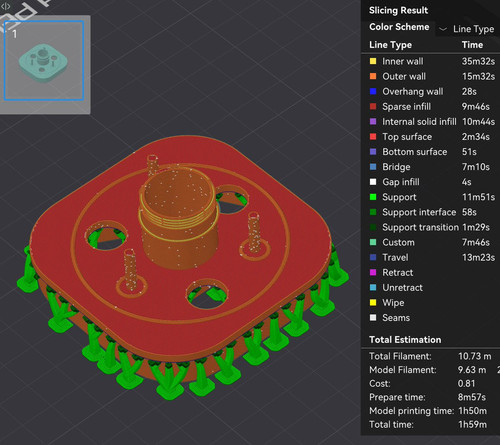Screen dimensions: 500x445
Task: Click the Seams label
Action: [396, 318]
